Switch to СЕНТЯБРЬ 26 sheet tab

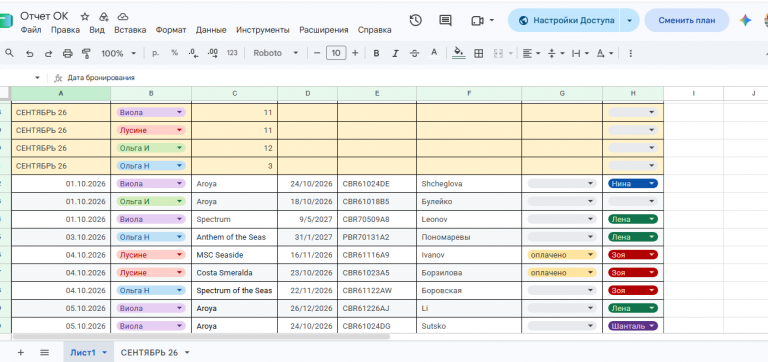(x=149, y=353)
